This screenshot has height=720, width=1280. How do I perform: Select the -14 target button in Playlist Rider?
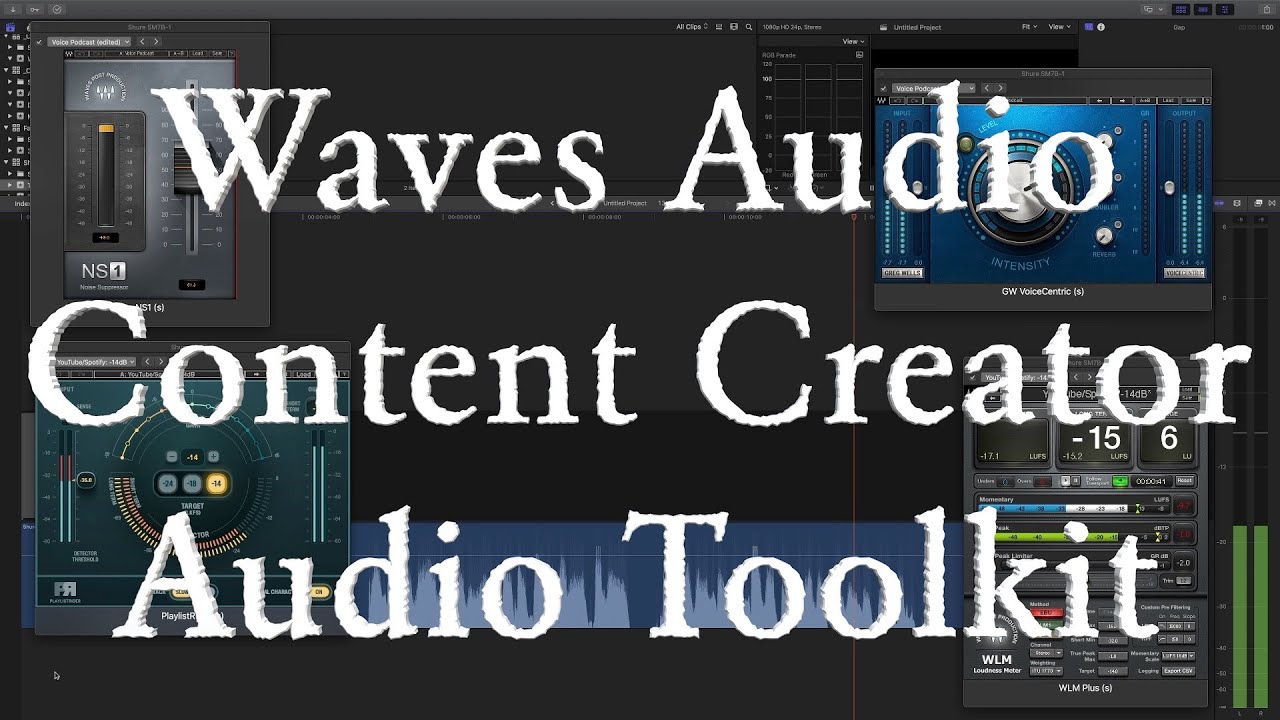pos(216,484)
